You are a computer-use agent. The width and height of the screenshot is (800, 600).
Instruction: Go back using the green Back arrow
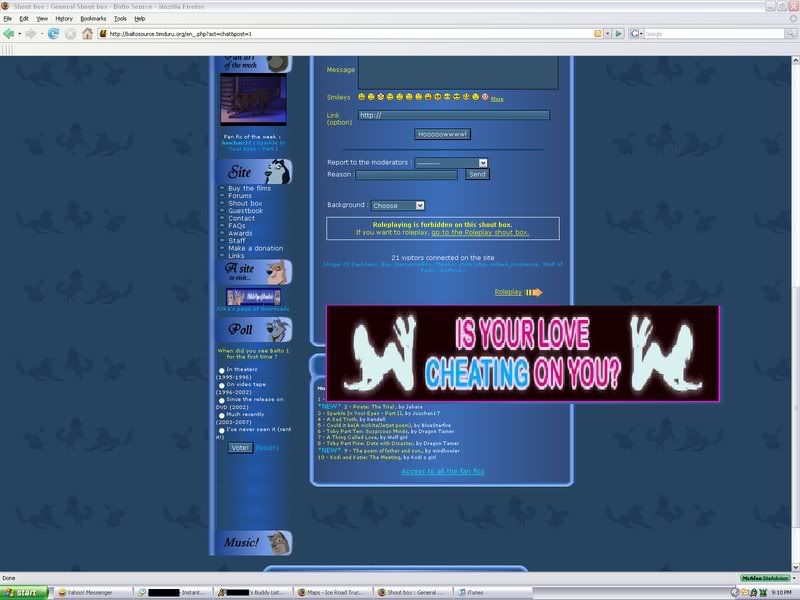[x=9, y=34]
